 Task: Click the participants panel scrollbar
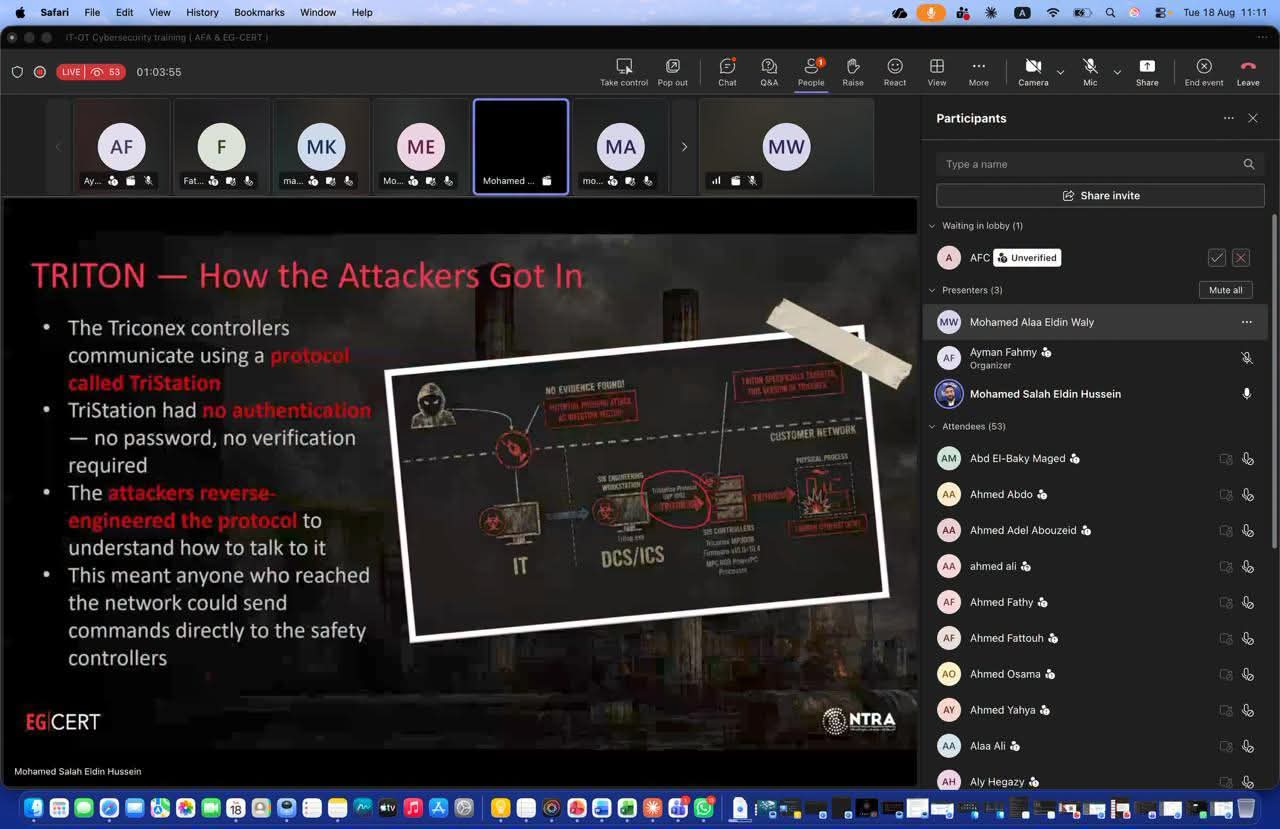1274,380
